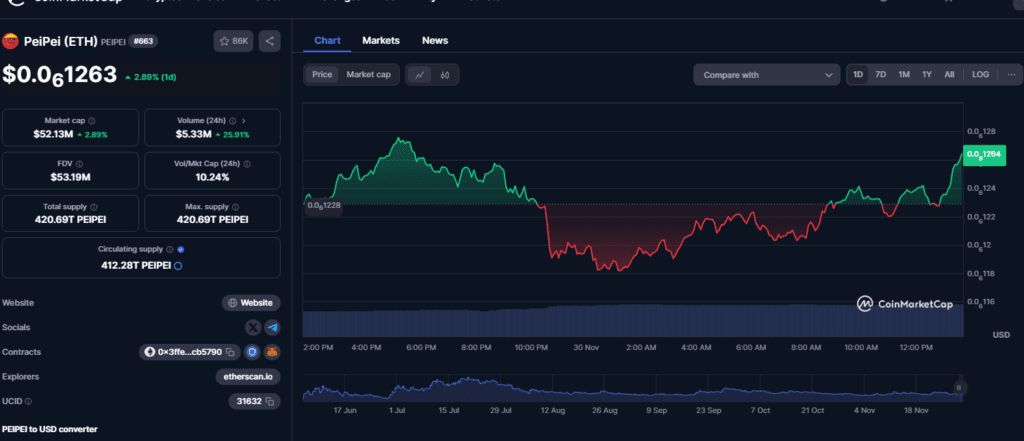Open the share icon next to the watchlist
This screenshot has height=441, width=1024.
270,41
